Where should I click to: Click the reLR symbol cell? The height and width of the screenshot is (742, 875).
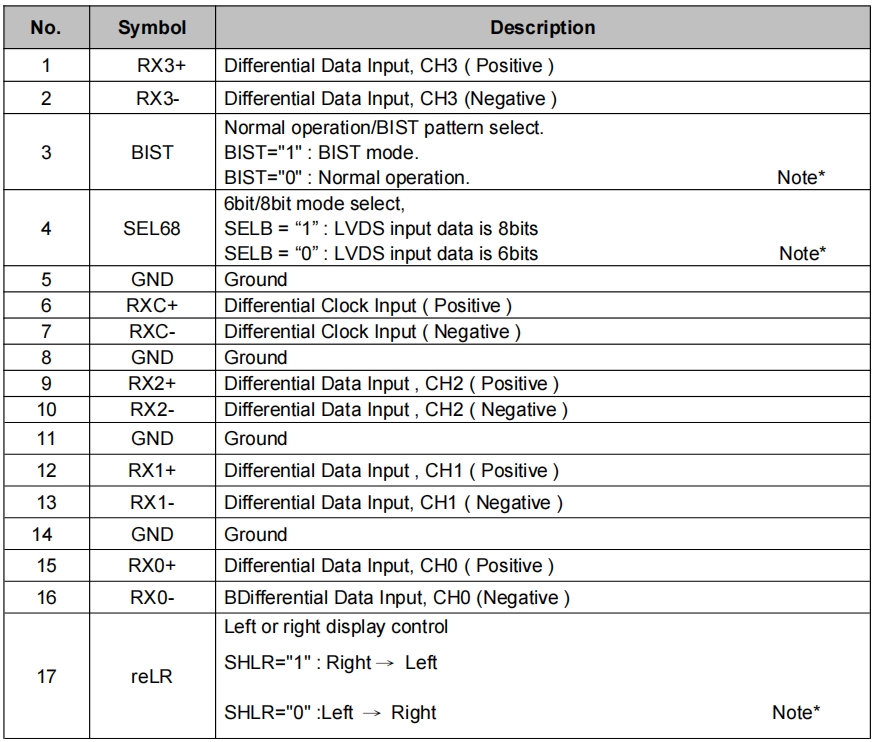(x=152, y=677)
